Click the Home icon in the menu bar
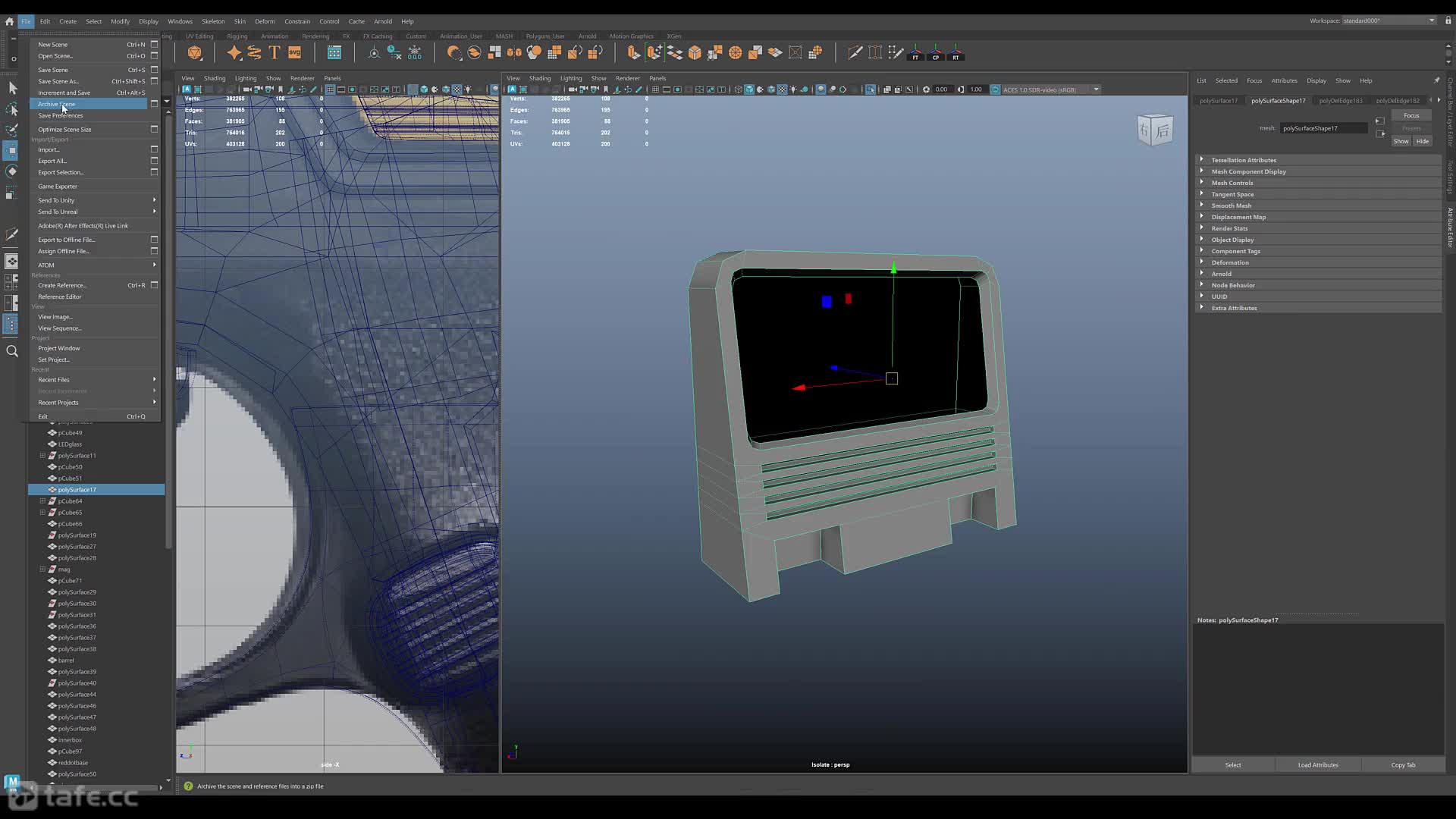The width and height of the screenshot is (1456, 819). pyautogui.click(x=9, y=21)
